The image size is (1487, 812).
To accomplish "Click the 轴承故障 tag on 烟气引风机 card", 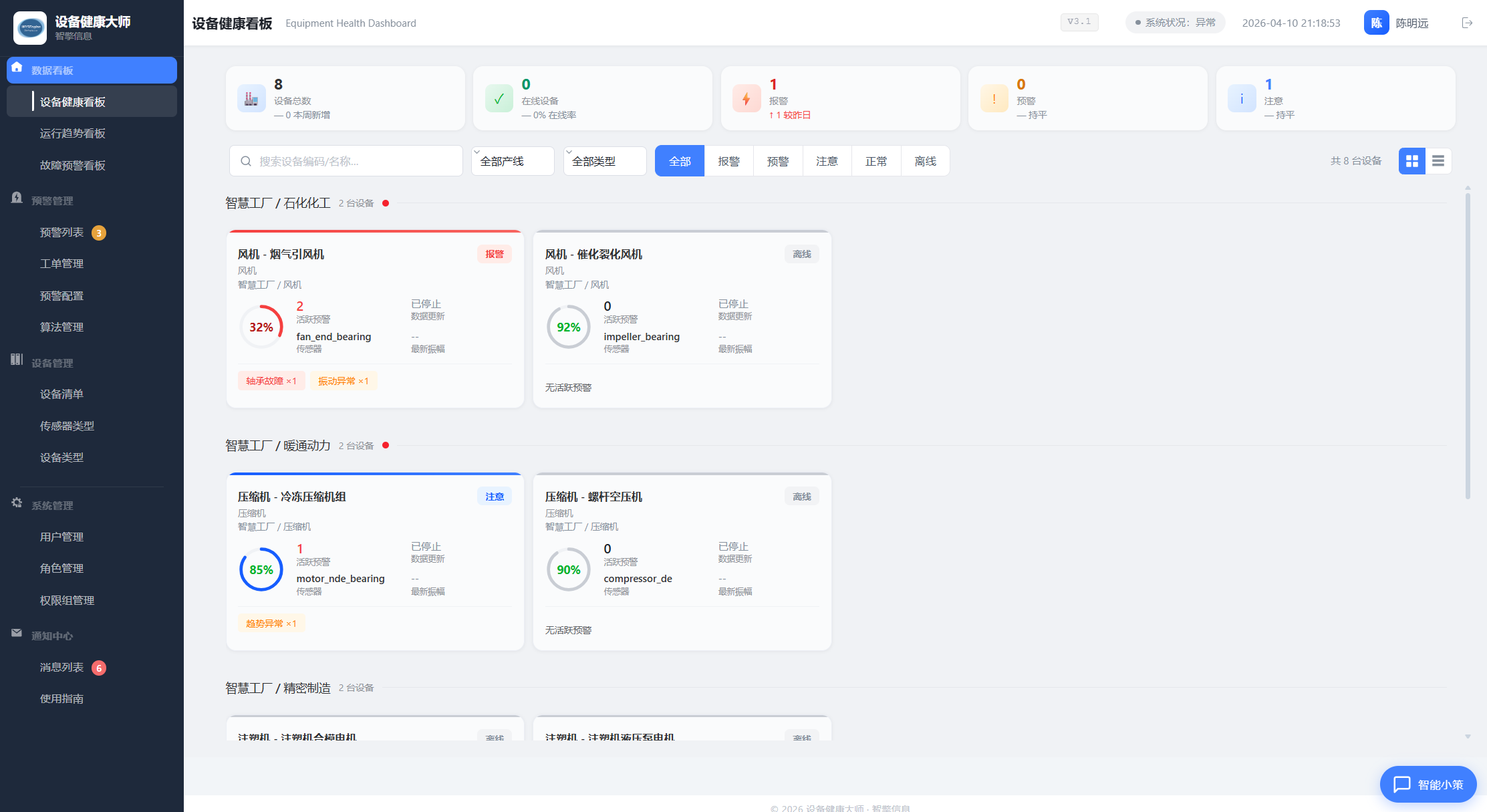I will 271,381.
